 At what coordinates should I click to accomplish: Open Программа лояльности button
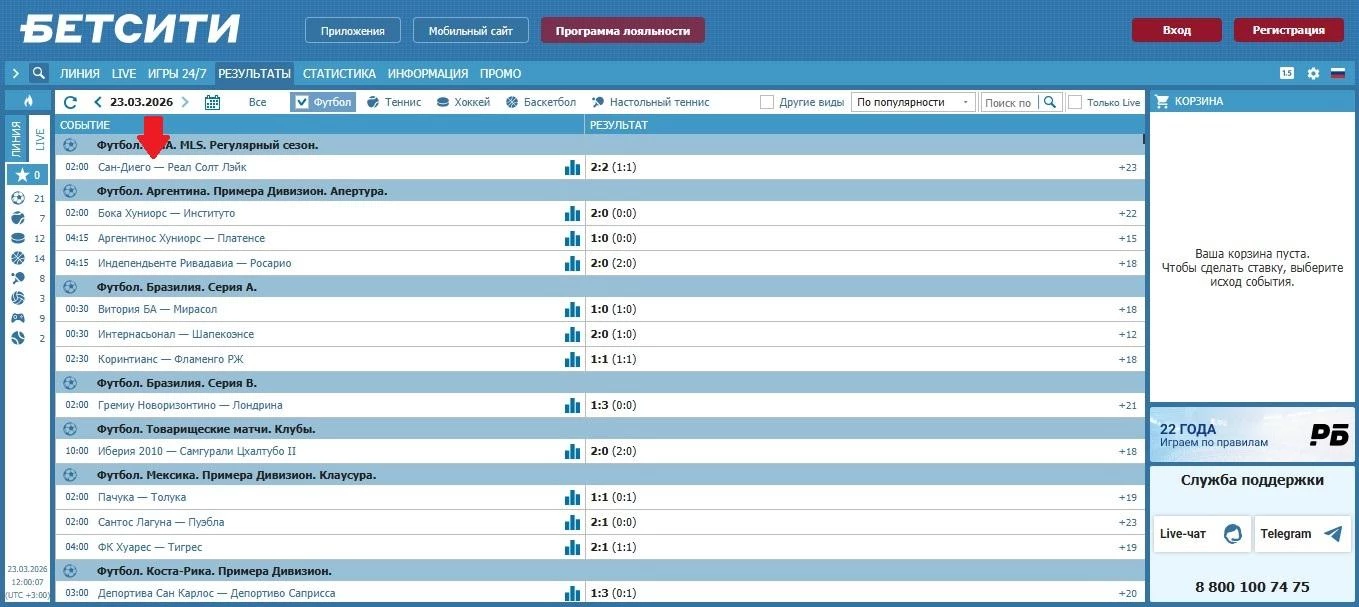click(623, 30)
